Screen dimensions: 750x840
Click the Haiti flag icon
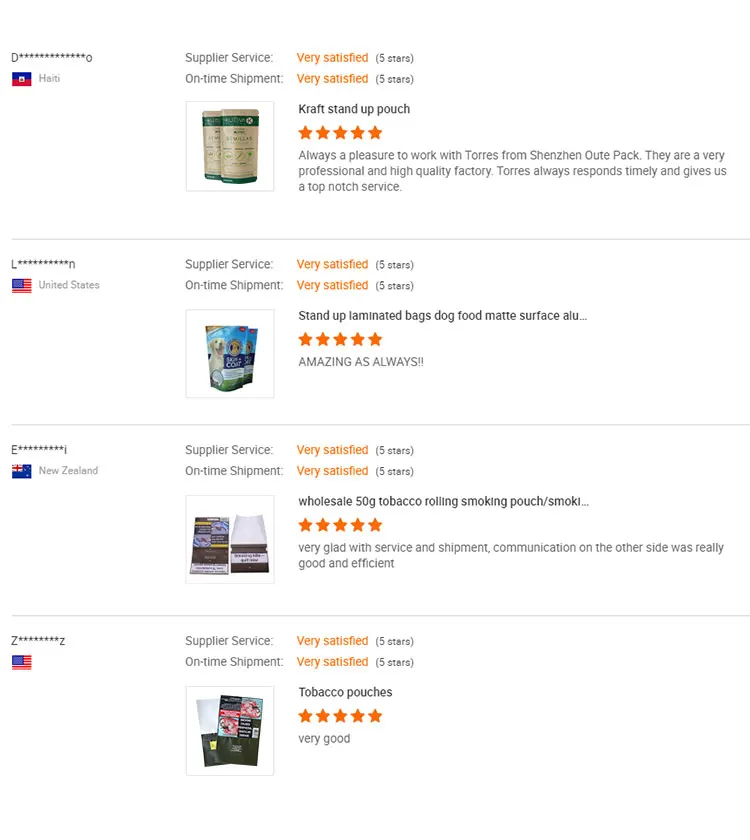[x=22, y=79]
